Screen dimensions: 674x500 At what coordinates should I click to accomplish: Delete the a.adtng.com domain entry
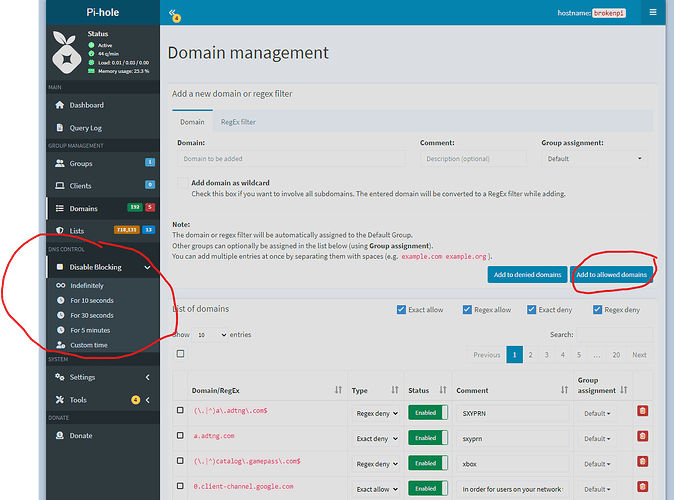coord(642,437)
